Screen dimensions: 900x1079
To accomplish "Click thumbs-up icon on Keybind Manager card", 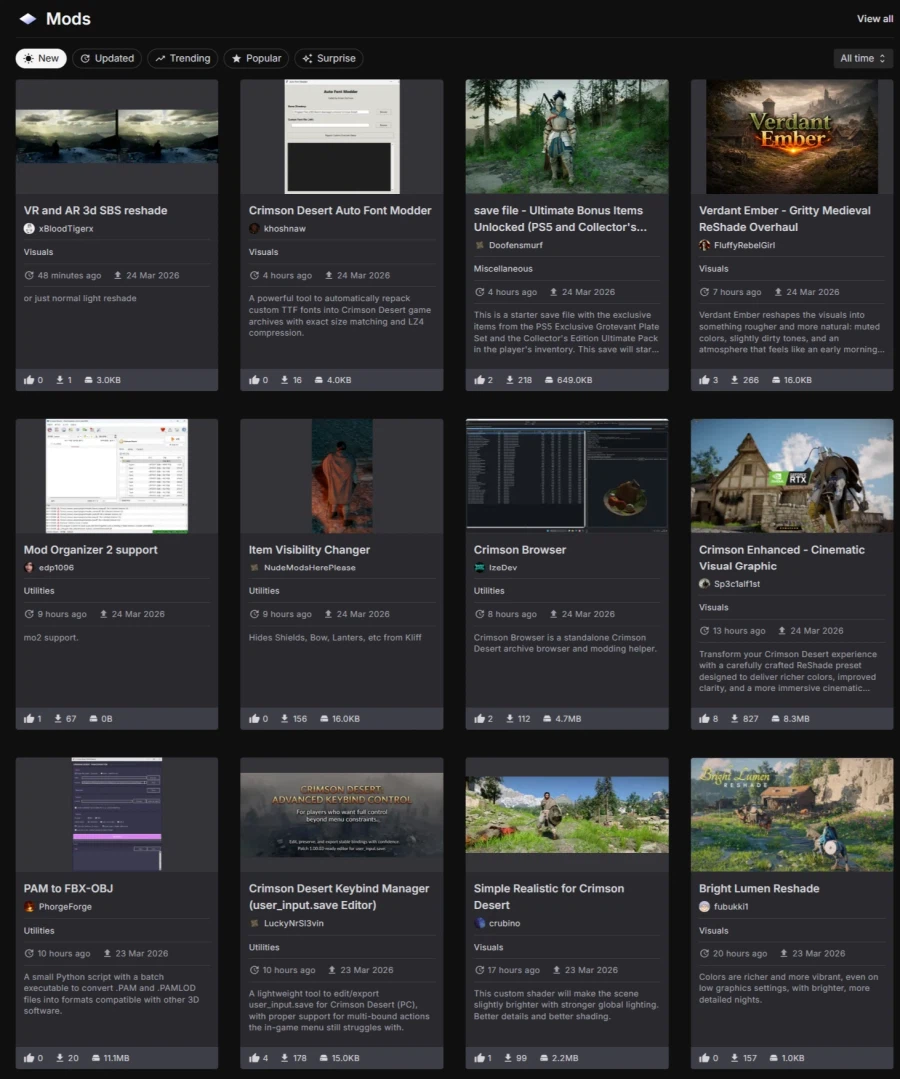I will point(255,1058).
